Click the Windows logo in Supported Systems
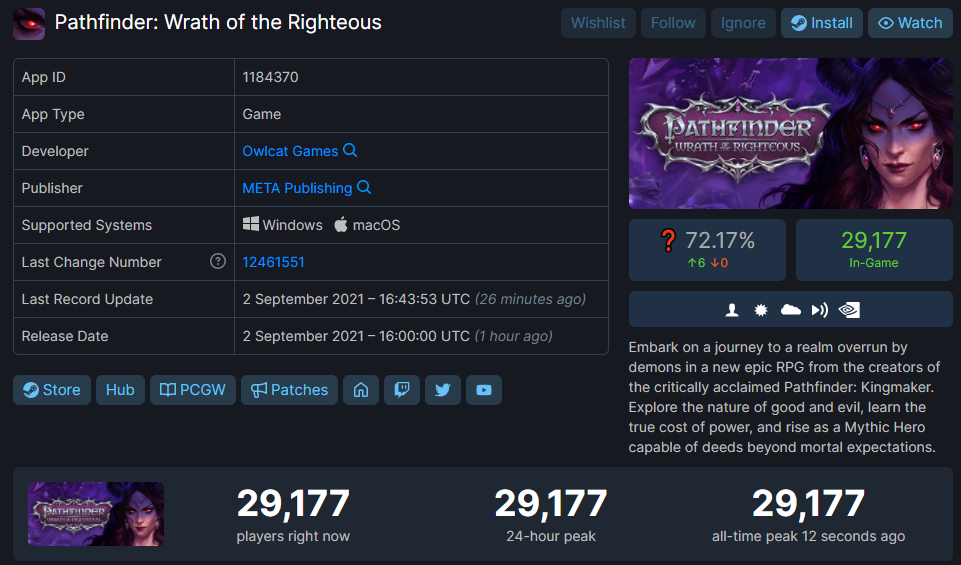Image resolution: width=961 pixels, height=565 pixels. (251, 224)
